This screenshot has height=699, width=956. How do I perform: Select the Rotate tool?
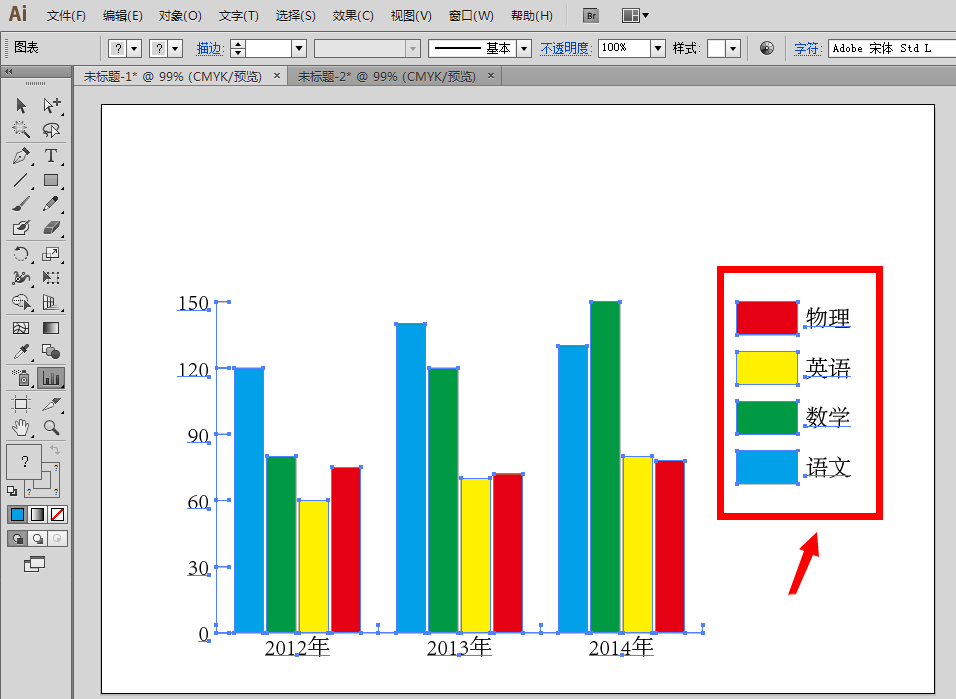(x=21, y=254)
